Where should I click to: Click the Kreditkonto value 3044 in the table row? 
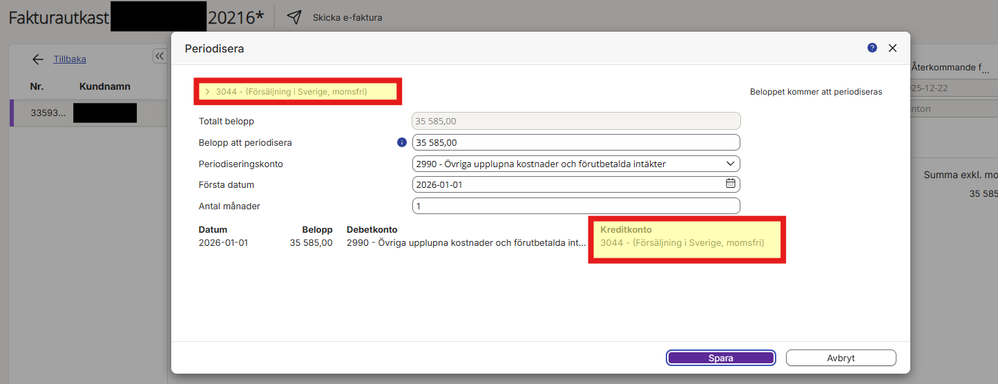pos(682,243)
